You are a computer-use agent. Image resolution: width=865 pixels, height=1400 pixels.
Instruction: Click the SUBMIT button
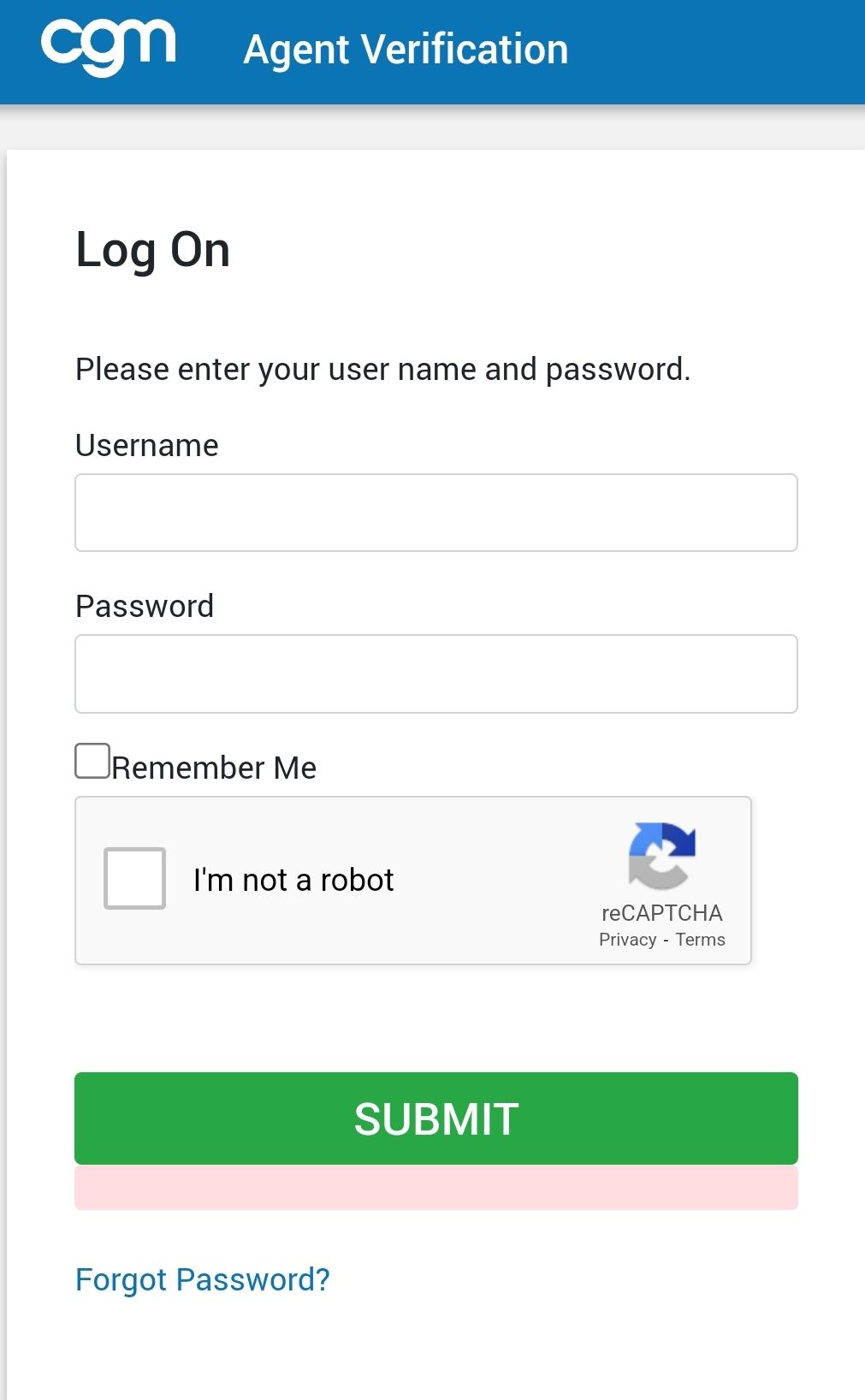coord(436,1118)
